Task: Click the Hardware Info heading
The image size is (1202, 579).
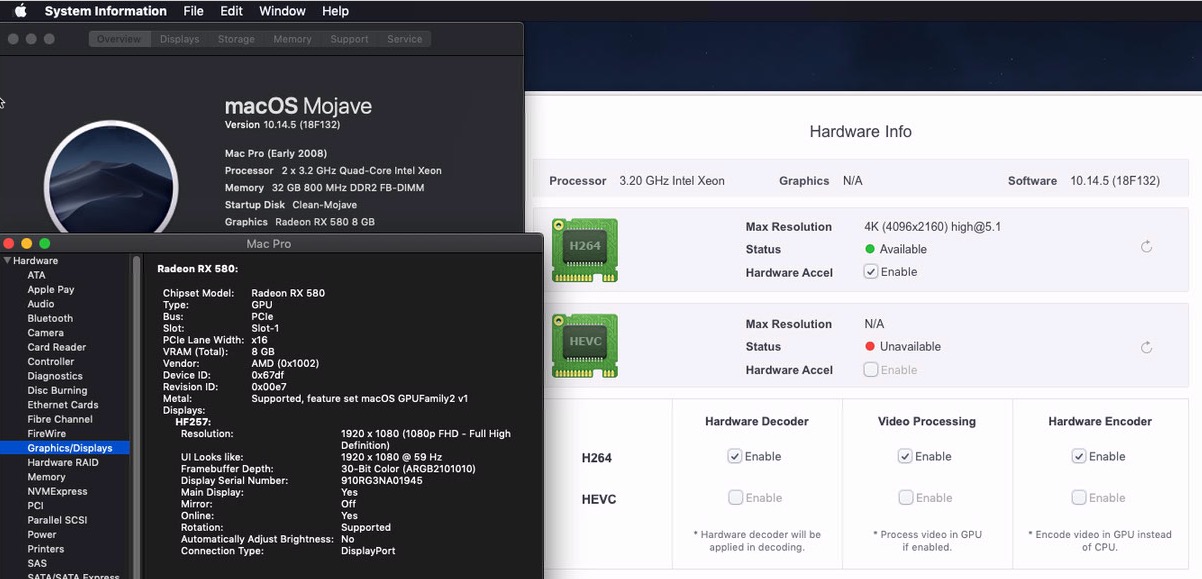Action: [860, 132]
